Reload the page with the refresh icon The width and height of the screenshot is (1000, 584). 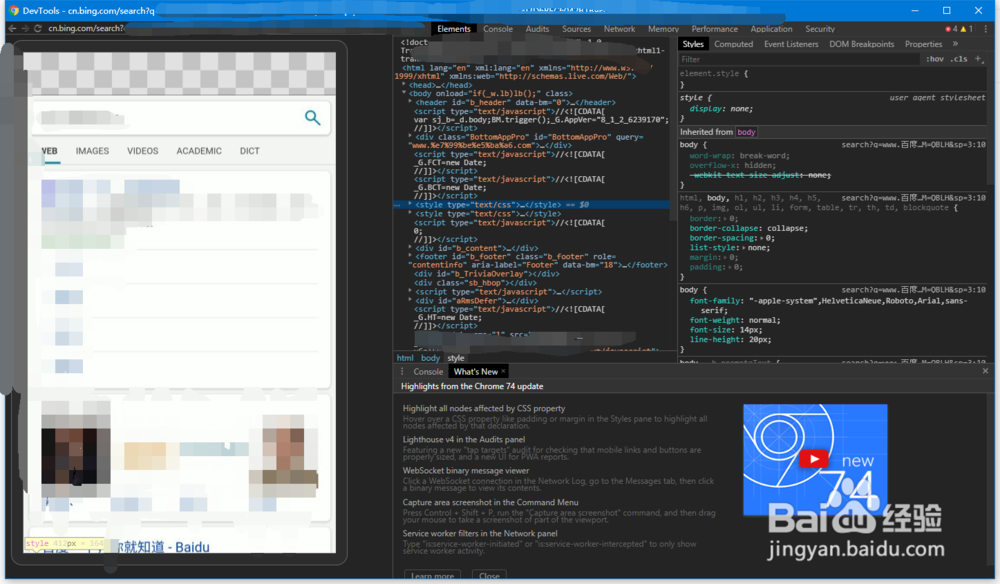point(38,29)
